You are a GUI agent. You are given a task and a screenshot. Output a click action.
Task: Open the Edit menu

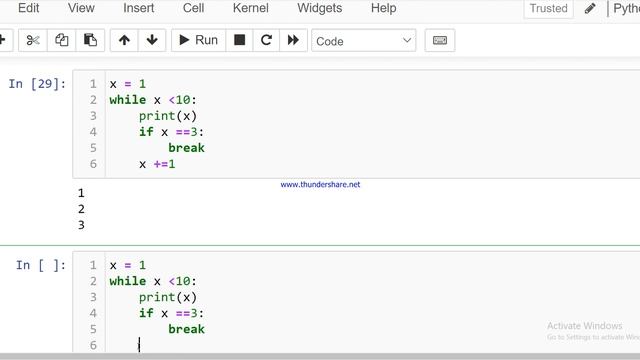[x=29, y=8]
